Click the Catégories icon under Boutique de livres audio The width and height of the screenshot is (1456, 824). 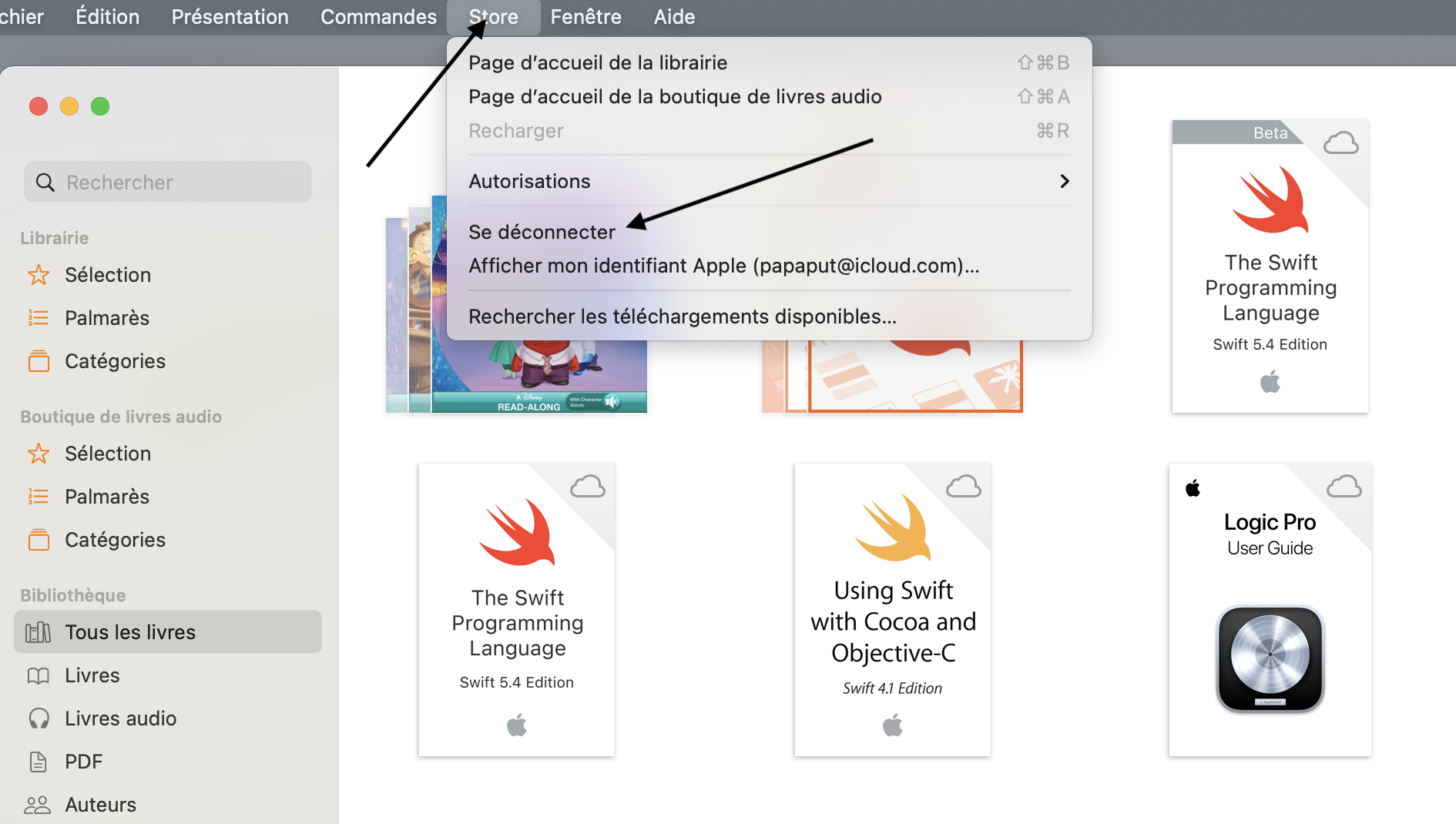[x=39, y=540]
